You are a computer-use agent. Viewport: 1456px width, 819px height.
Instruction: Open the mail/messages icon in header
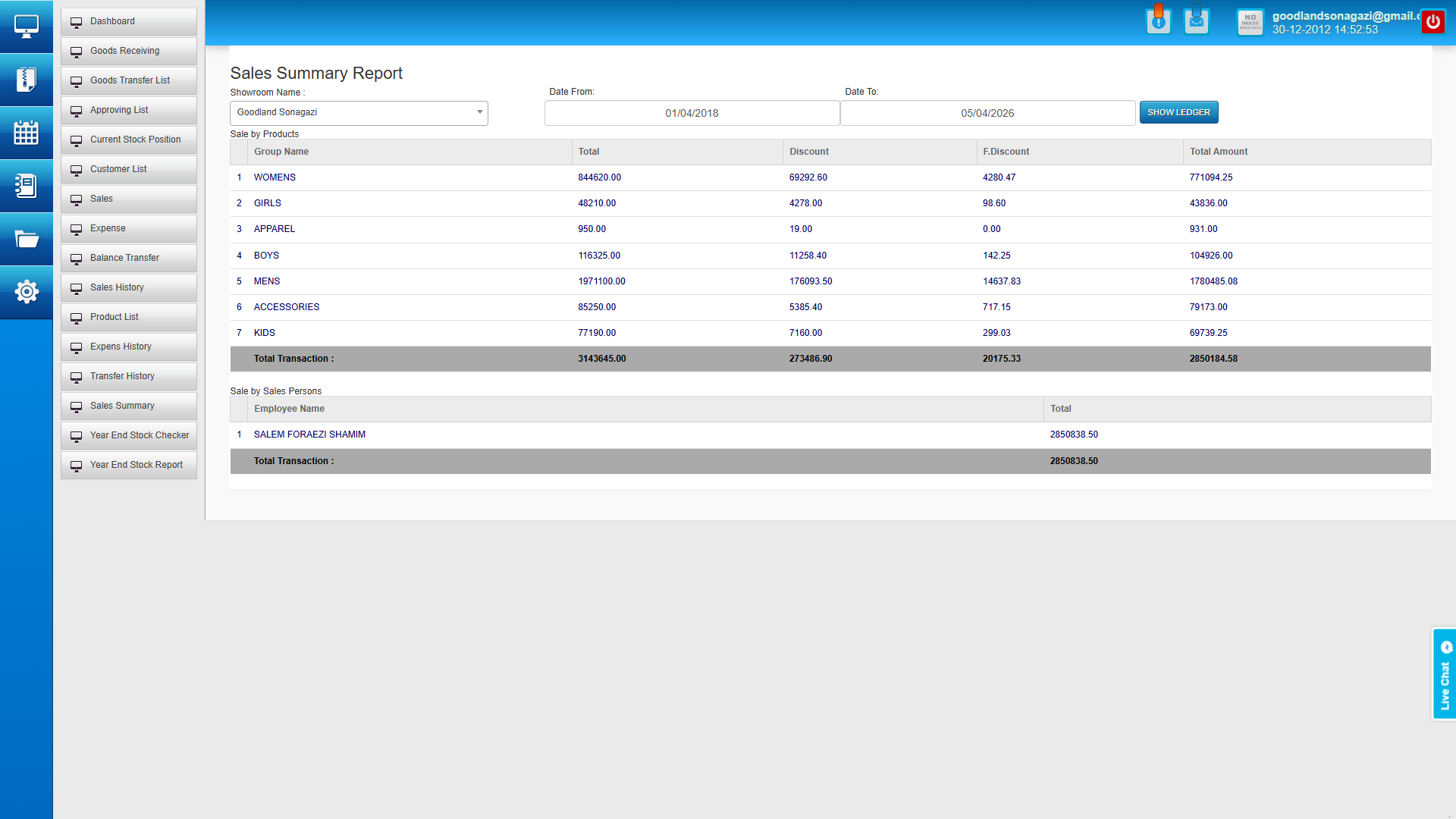[1196, 20]
